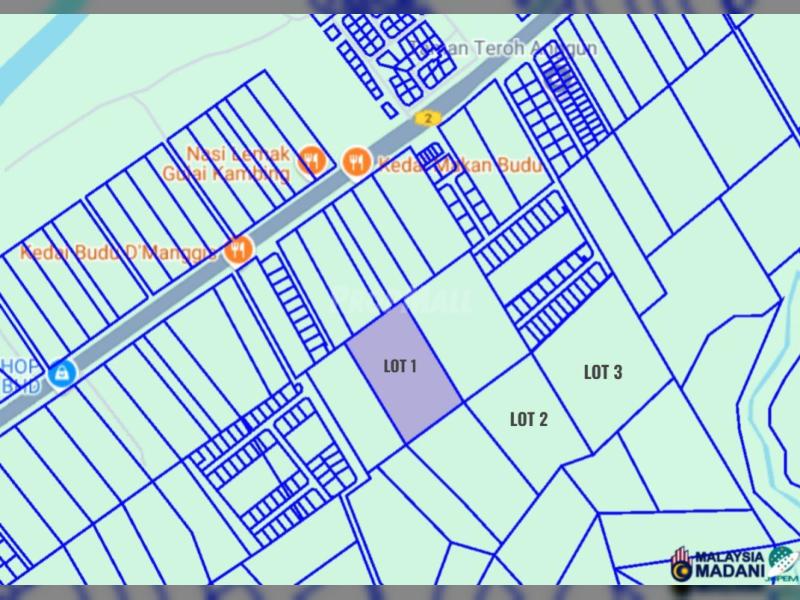Click the black dot in the housing rows
This screenshot has height=600, width=800.
point(583,258)
